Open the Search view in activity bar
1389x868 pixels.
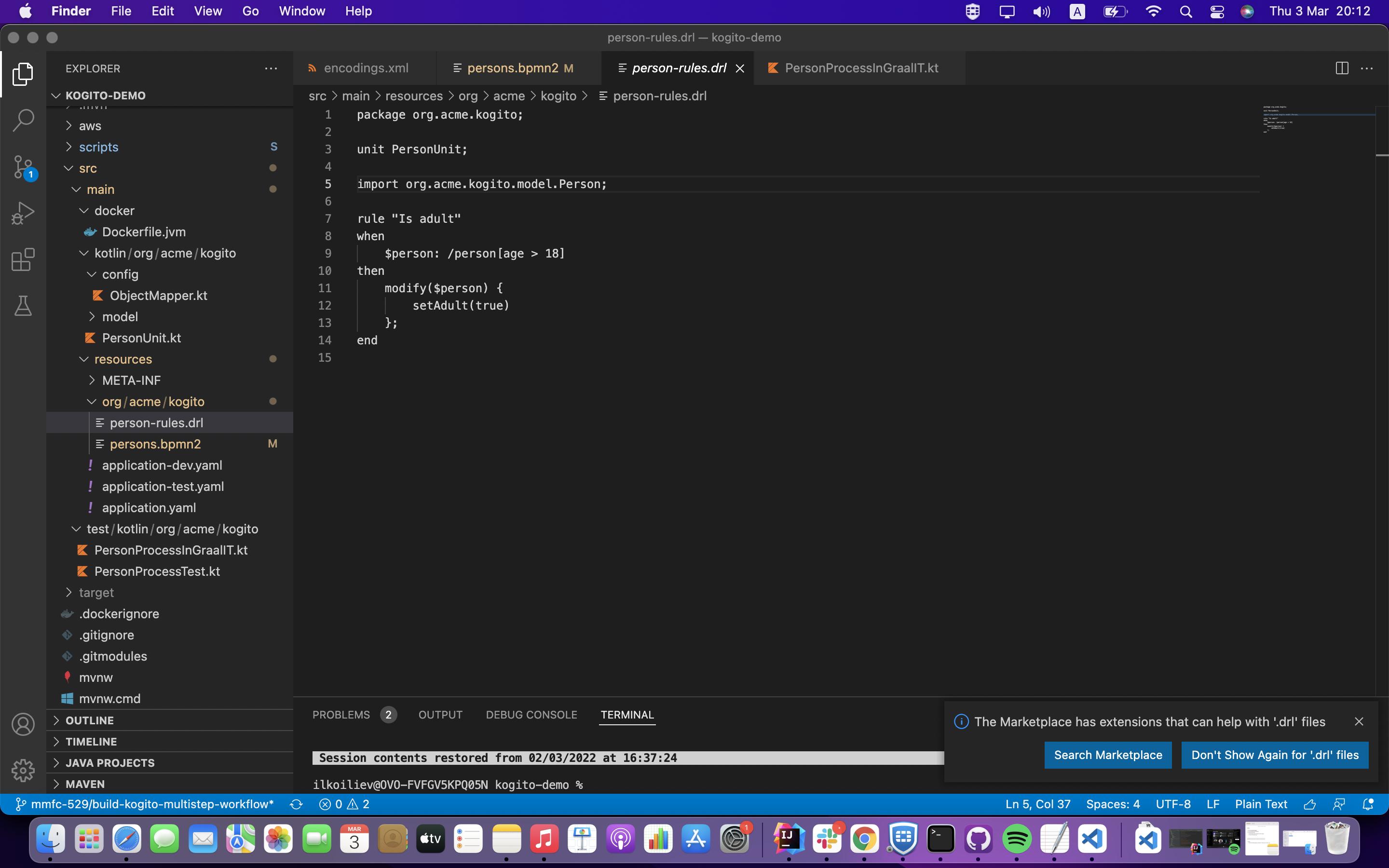23,120
